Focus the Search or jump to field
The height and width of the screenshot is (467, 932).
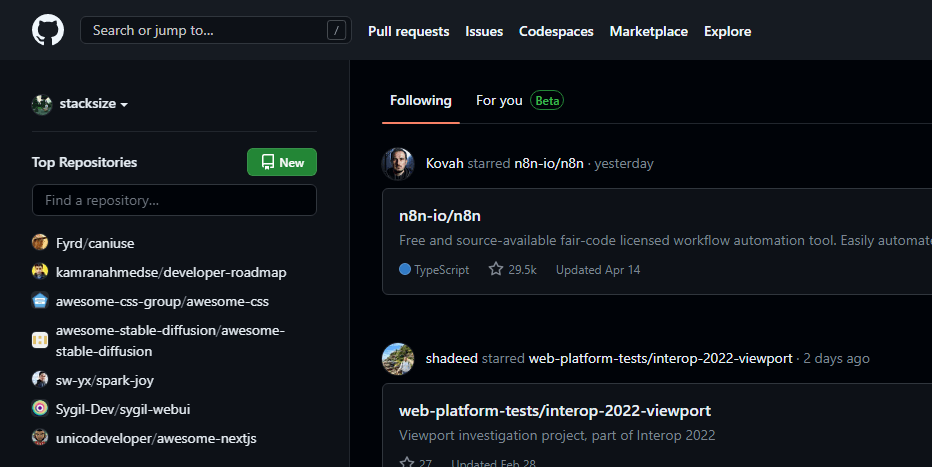click(216, 30)
